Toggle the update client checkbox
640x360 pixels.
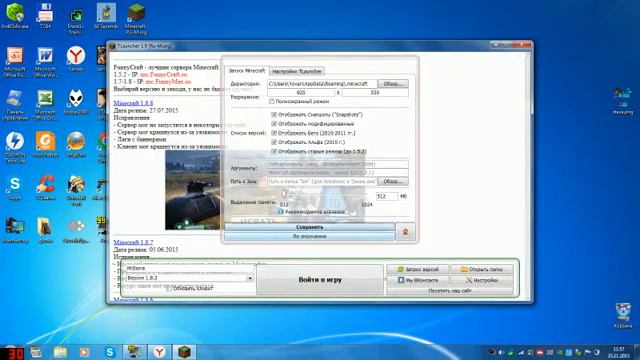pyautogui.click(x=169, y=289)
